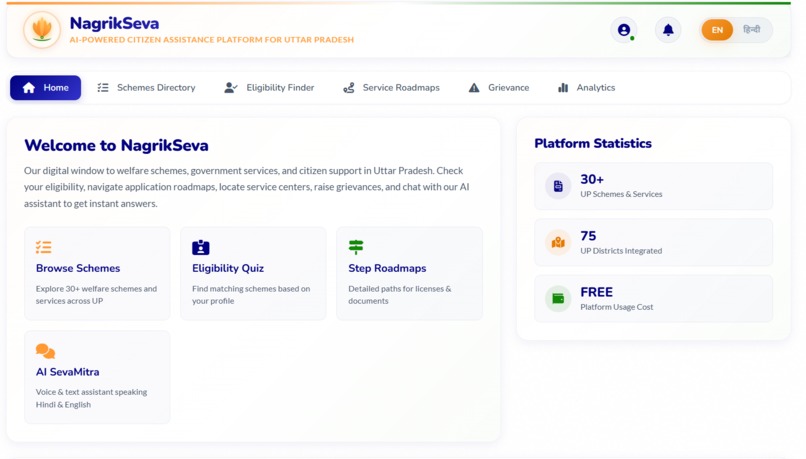806x459 pixels.
Task: Click the Browse Schemes checklist icon
Action: [x=44, y=247]
